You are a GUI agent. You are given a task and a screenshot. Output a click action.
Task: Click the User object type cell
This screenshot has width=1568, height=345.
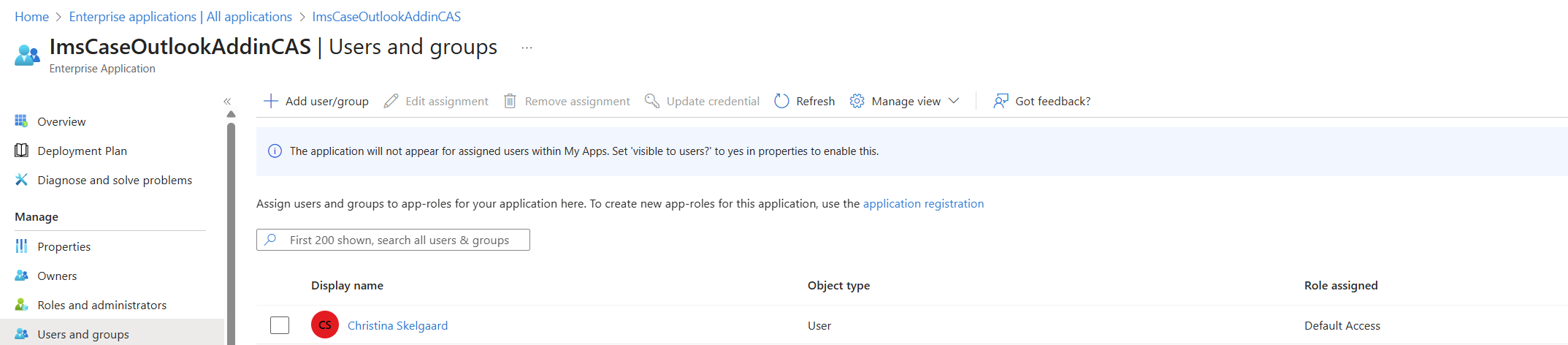(x=819, y=325)
